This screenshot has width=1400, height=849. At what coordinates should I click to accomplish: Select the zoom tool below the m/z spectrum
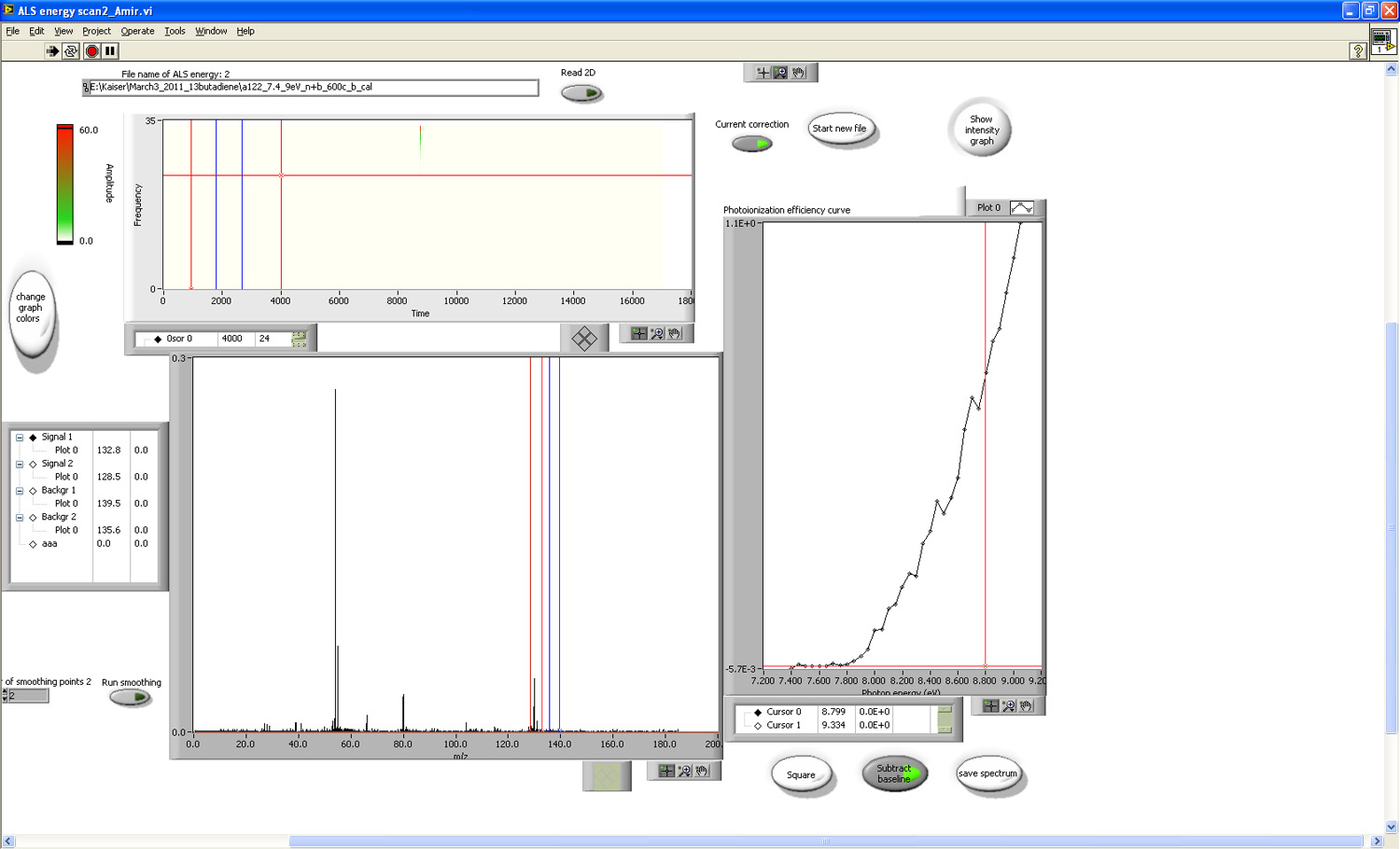[x=684, y=771]
